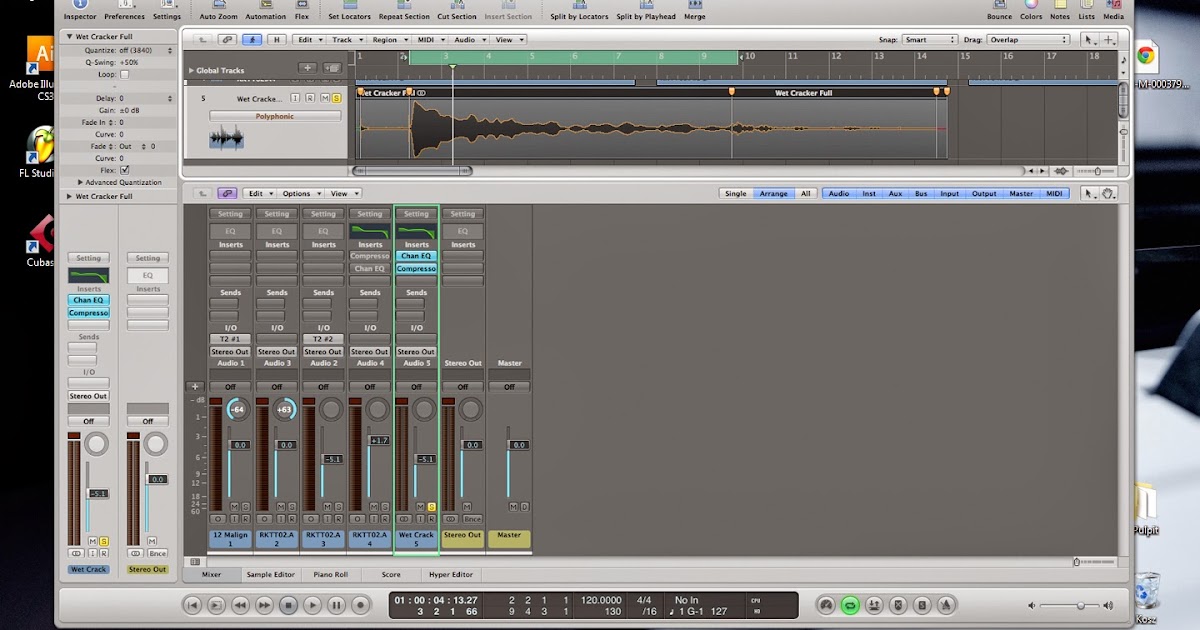The width and height of the screenshot is (1200, 630).
Task: Click the Bounce toolbar icon
Action: click(999, 8)
